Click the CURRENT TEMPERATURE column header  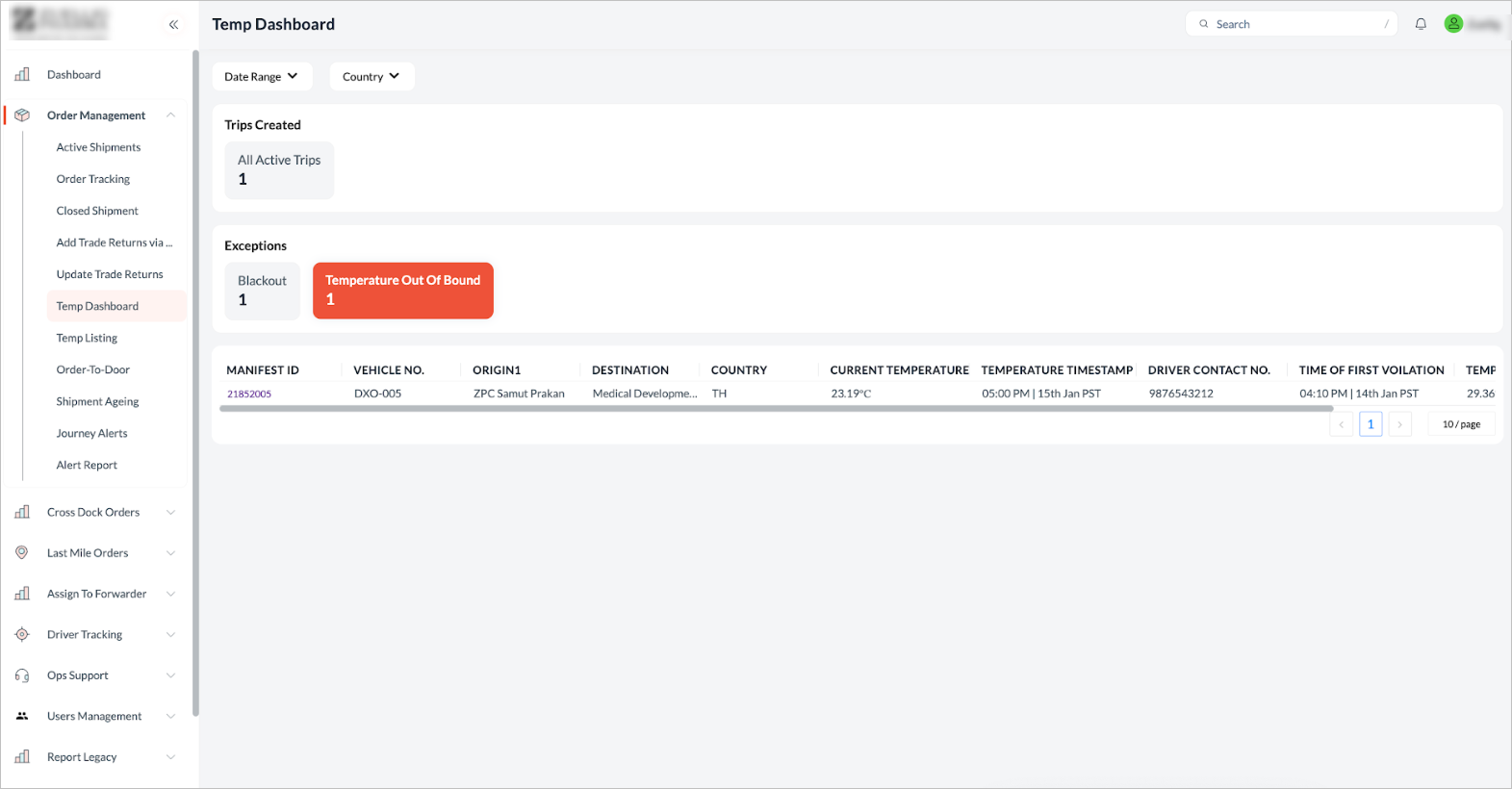point(900,370)
